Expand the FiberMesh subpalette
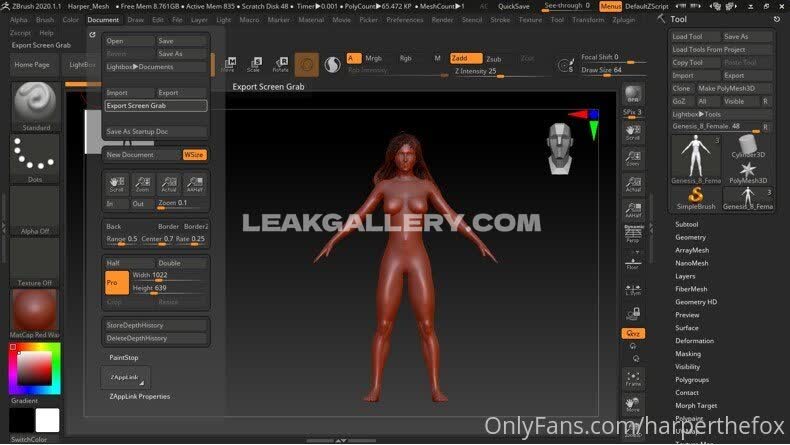Screen dimensions: 790x445 pyautogui.click(x=691, y=289)
